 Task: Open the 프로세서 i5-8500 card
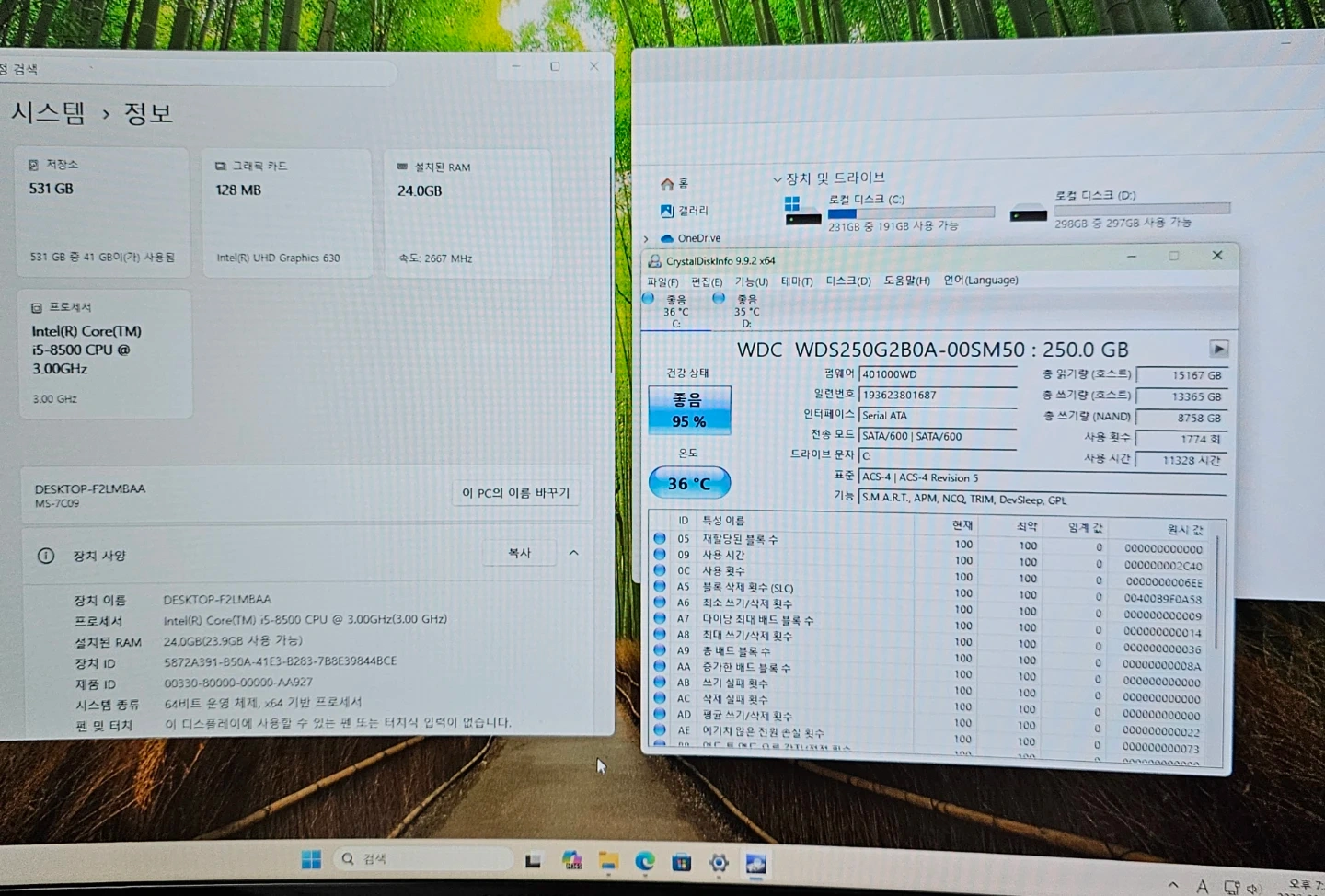(105, 354)
